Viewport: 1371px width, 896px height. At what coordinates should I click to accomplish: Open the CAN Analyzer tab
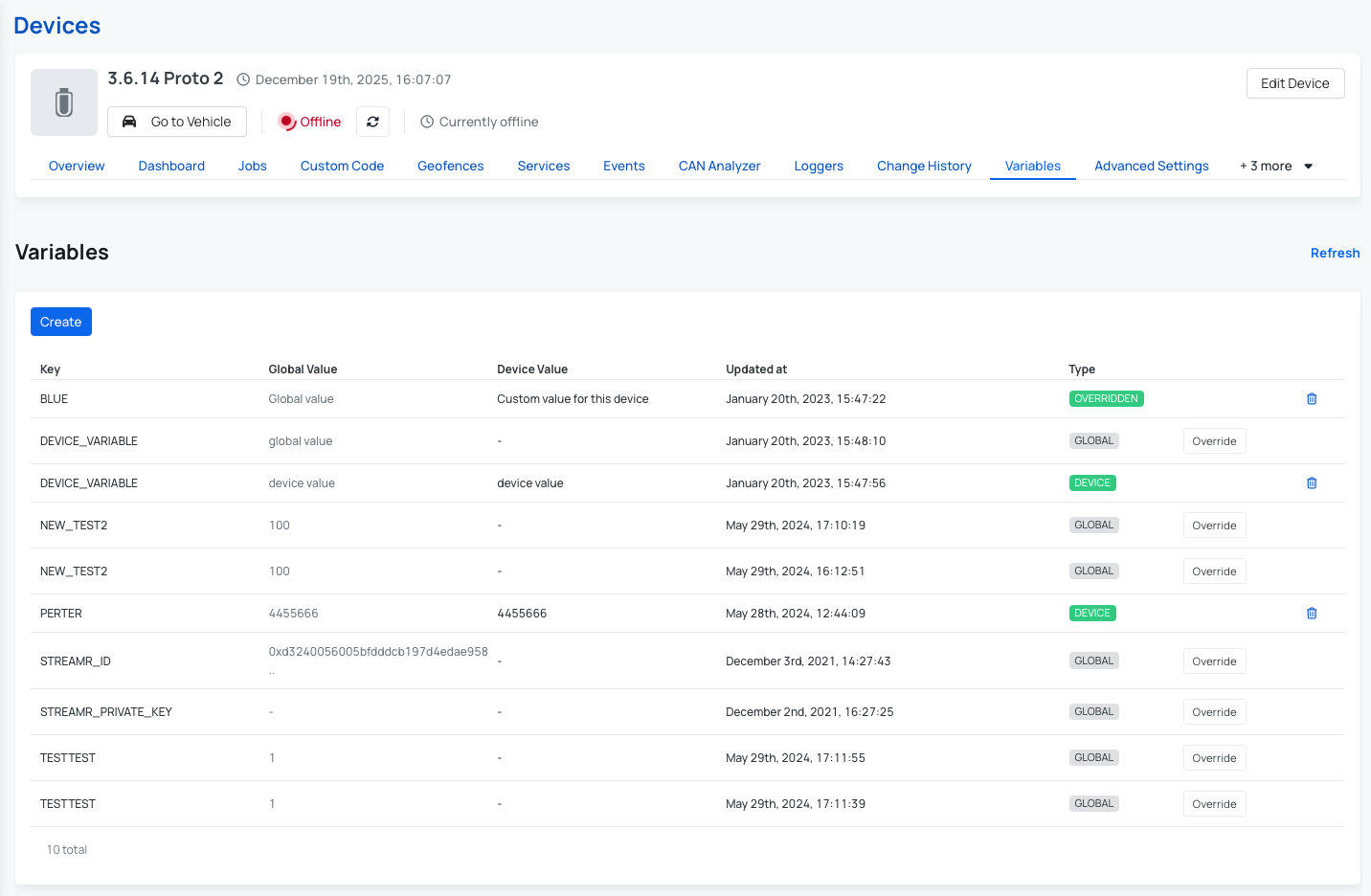pos(719,166)
